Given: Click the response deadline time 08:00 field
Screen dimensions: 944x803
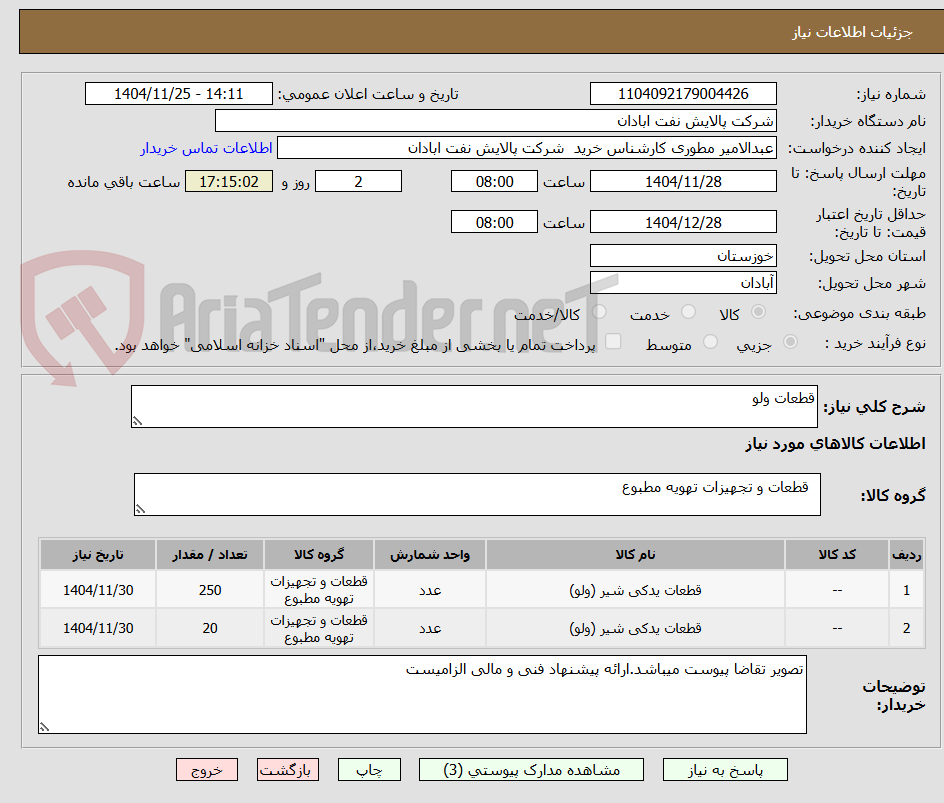Looking at the screenshot, I should (x=494, y=181).
